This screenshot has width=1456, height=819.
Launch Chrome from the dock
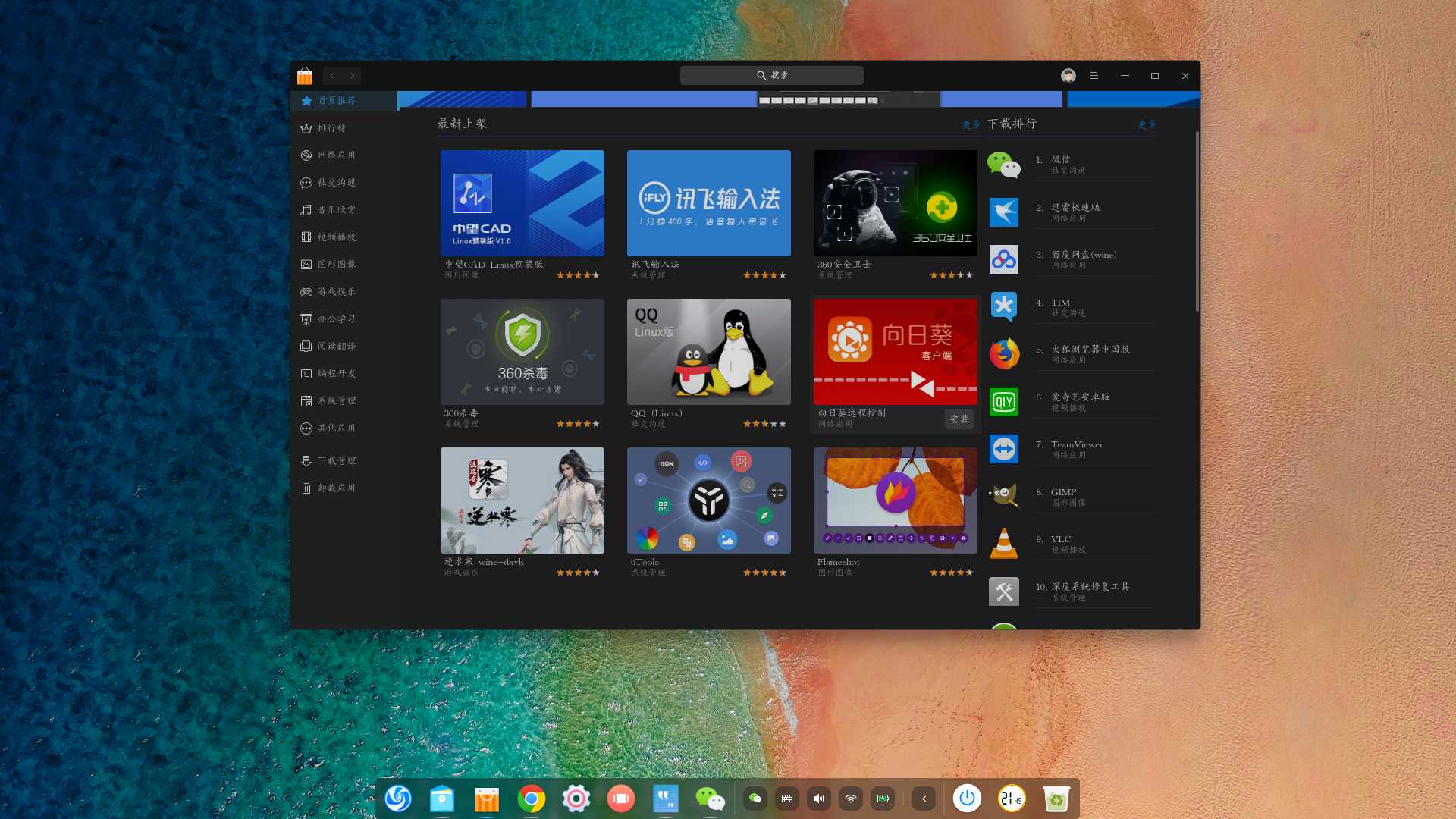[x=531, y=799]
